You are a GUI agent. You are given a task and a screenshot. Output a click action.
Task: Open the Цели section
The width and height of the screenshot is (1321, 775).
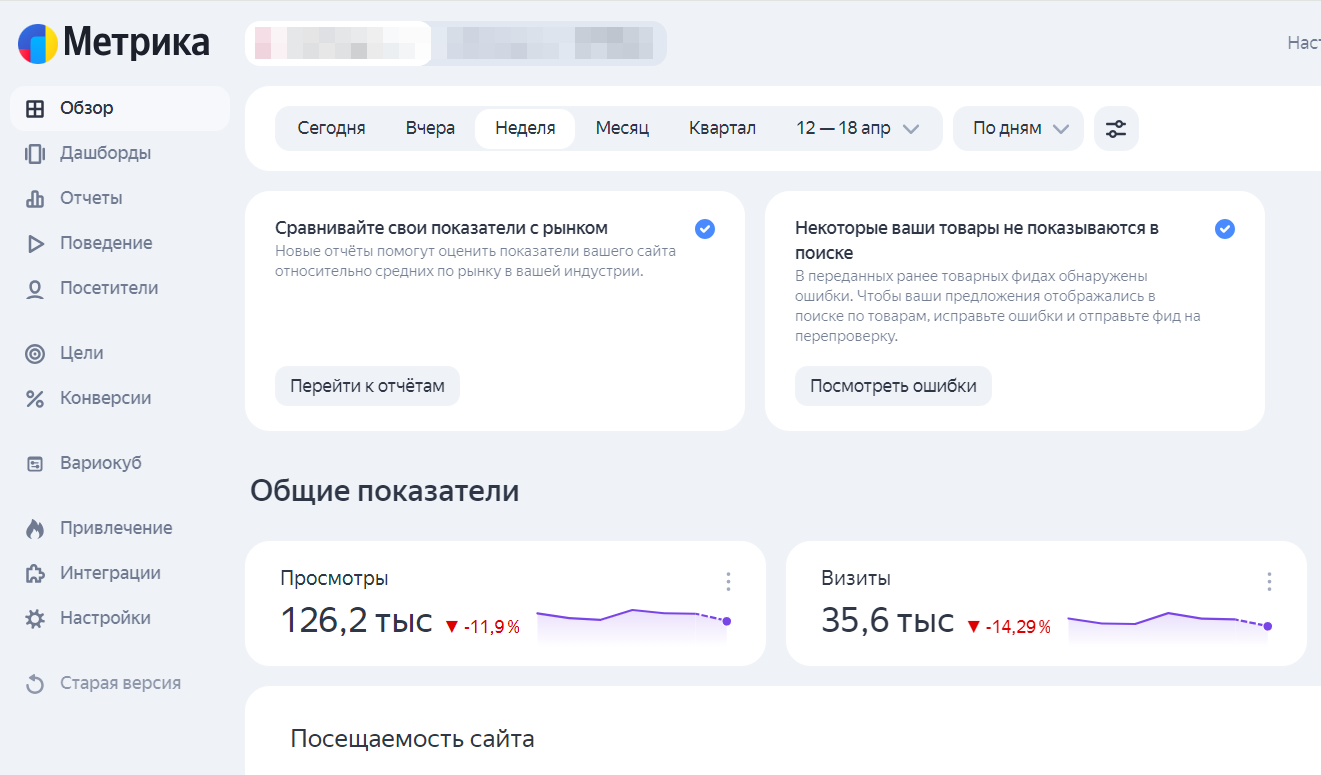click(x=85, y=352)
